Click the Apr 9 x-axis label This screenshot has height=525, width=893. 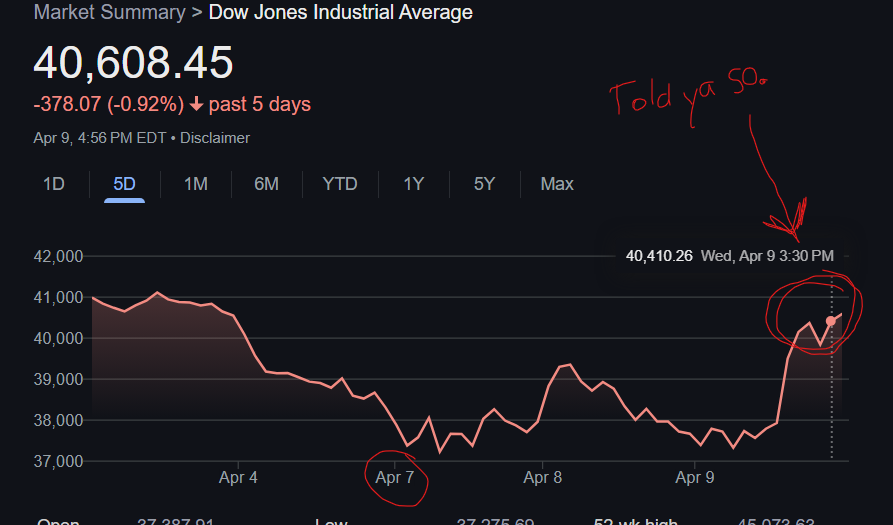(x=695, y=477)
